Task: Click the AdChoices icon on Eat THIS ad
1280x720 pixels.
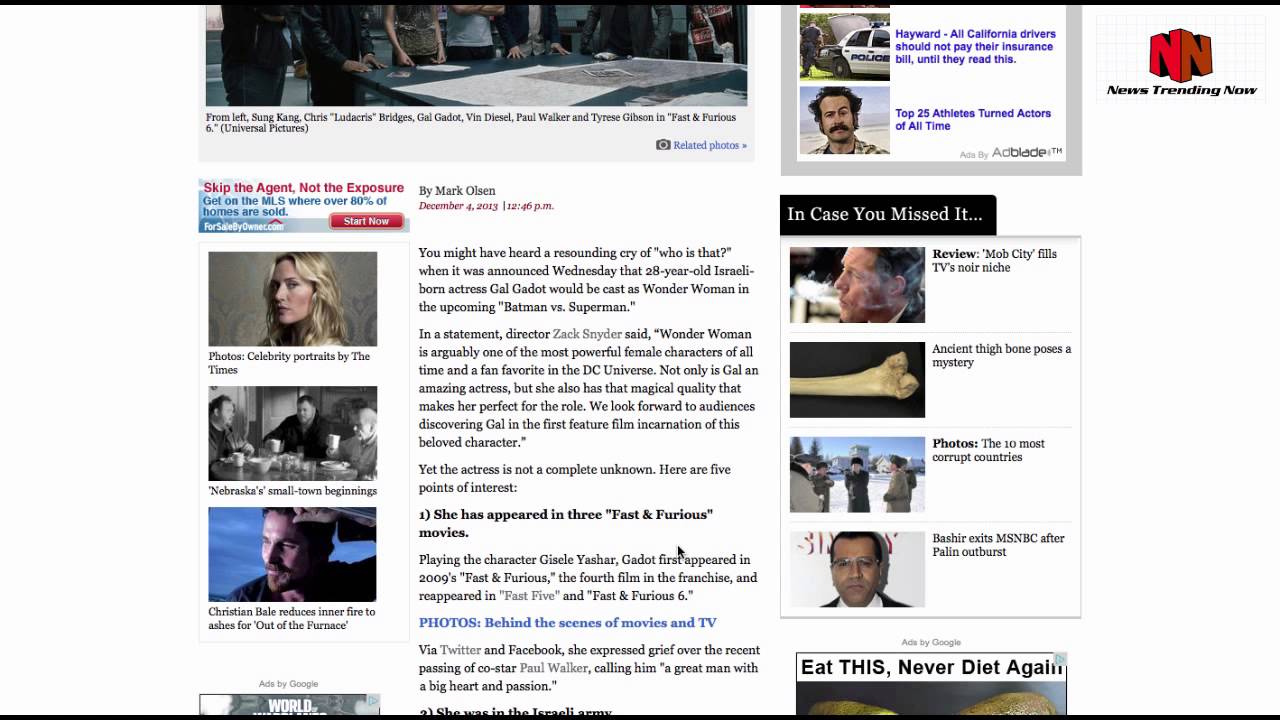Action: click(1060, 659)
